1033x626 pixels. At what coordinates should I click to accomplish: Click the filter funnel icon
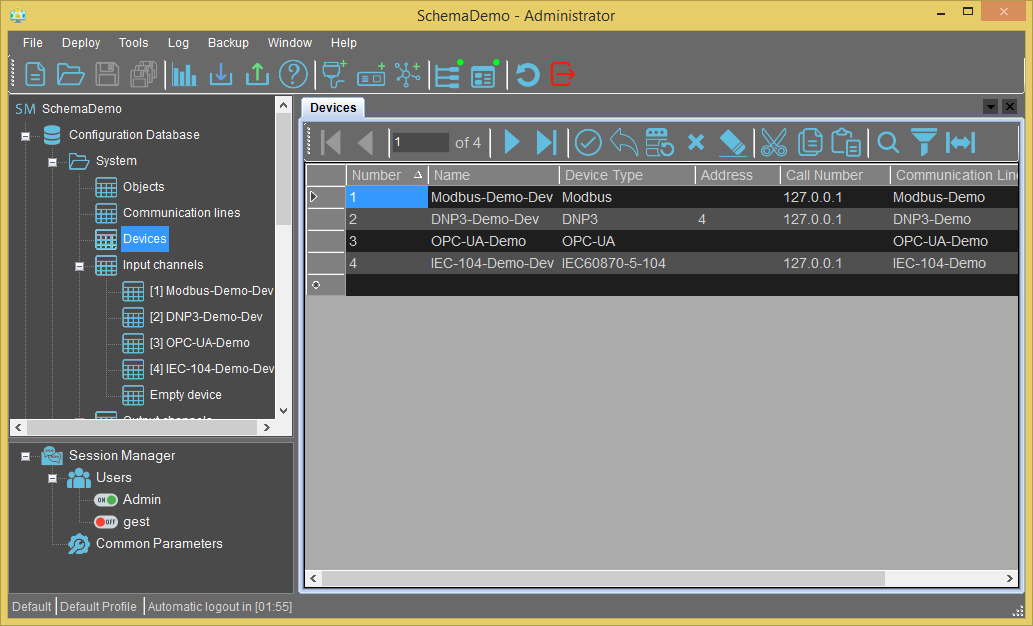(x=924, y=142)
